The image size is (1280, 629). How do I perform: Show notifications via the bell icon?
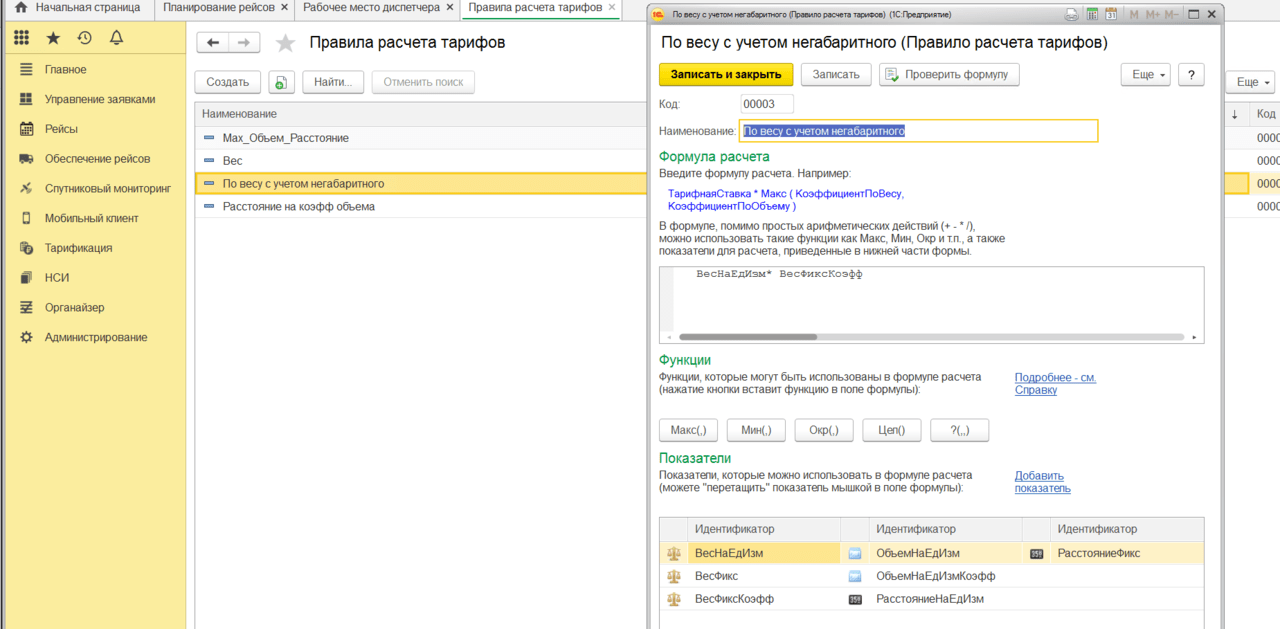click(116, 38)
